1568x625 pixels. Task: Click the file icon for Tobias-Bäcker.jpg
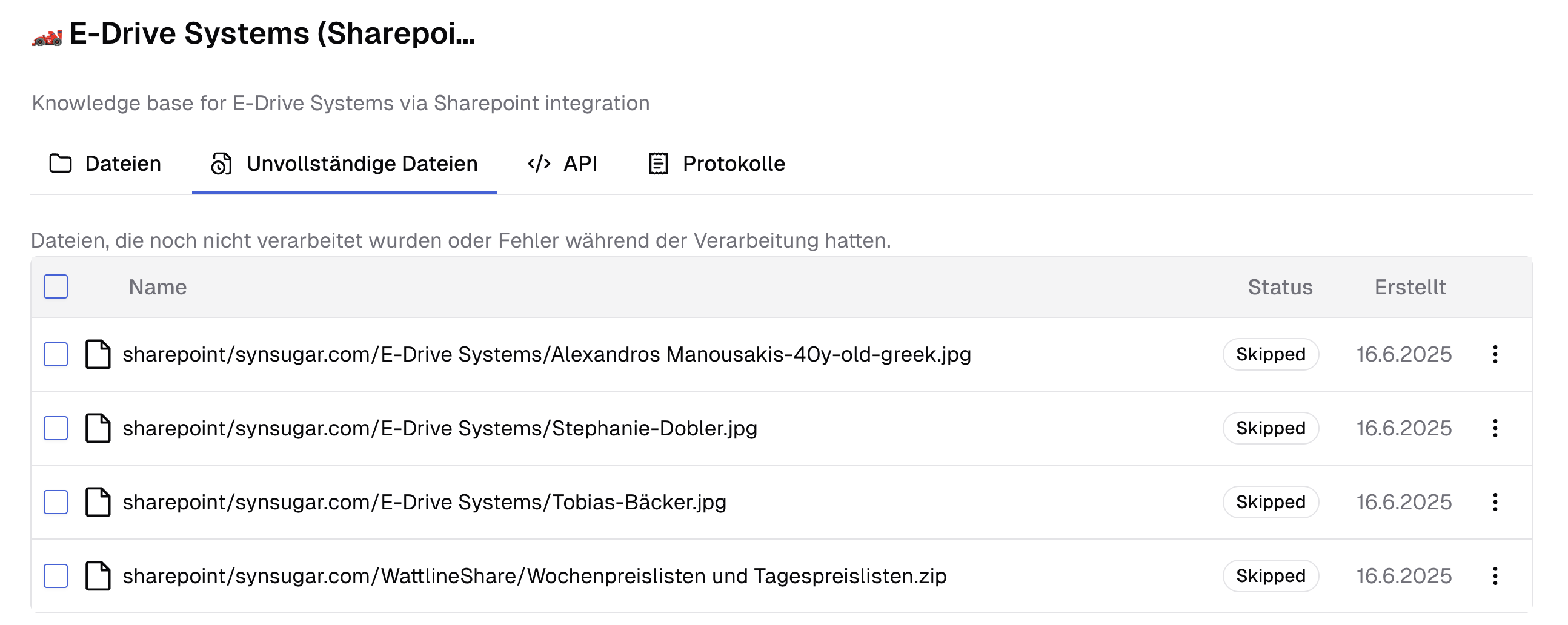[99, 502]
